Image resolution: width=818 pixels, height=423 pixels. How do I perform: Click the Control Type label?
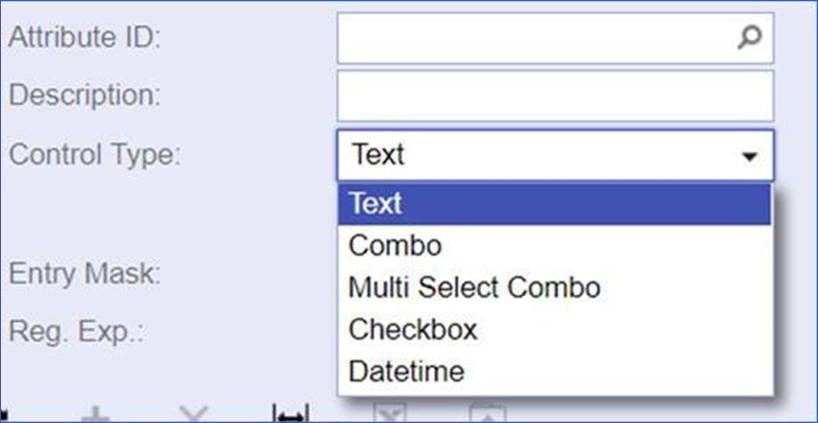94,155
